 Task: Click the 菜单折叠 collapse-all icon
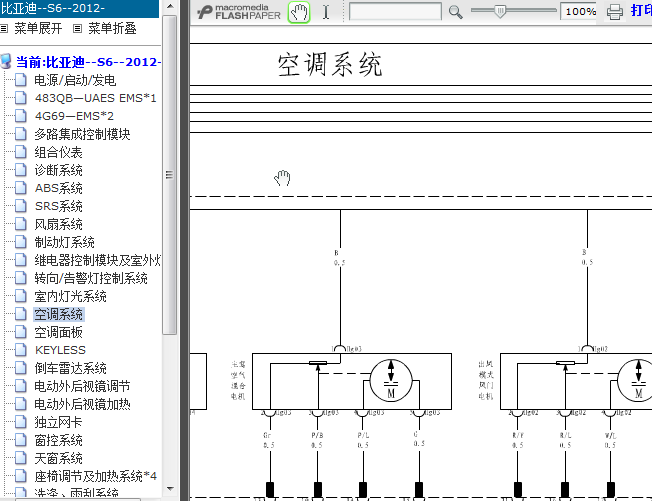point(77,28)
